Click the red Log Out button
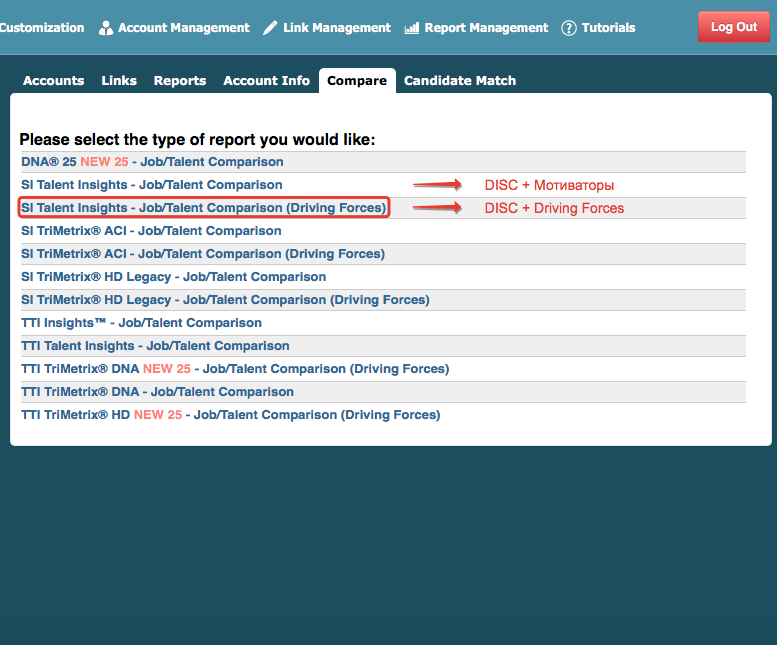The image size is (777, 645). click(x=733, y=27)
